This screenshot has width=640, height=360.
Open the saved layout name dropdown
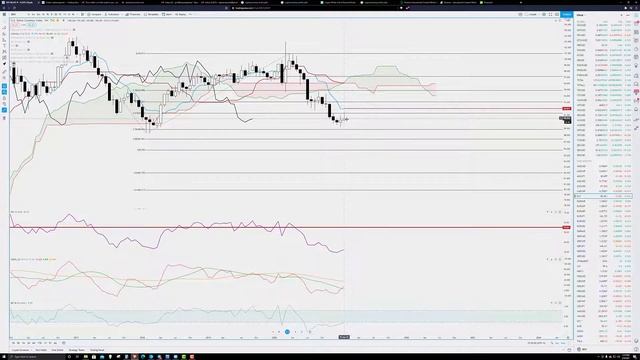[533, 14]
